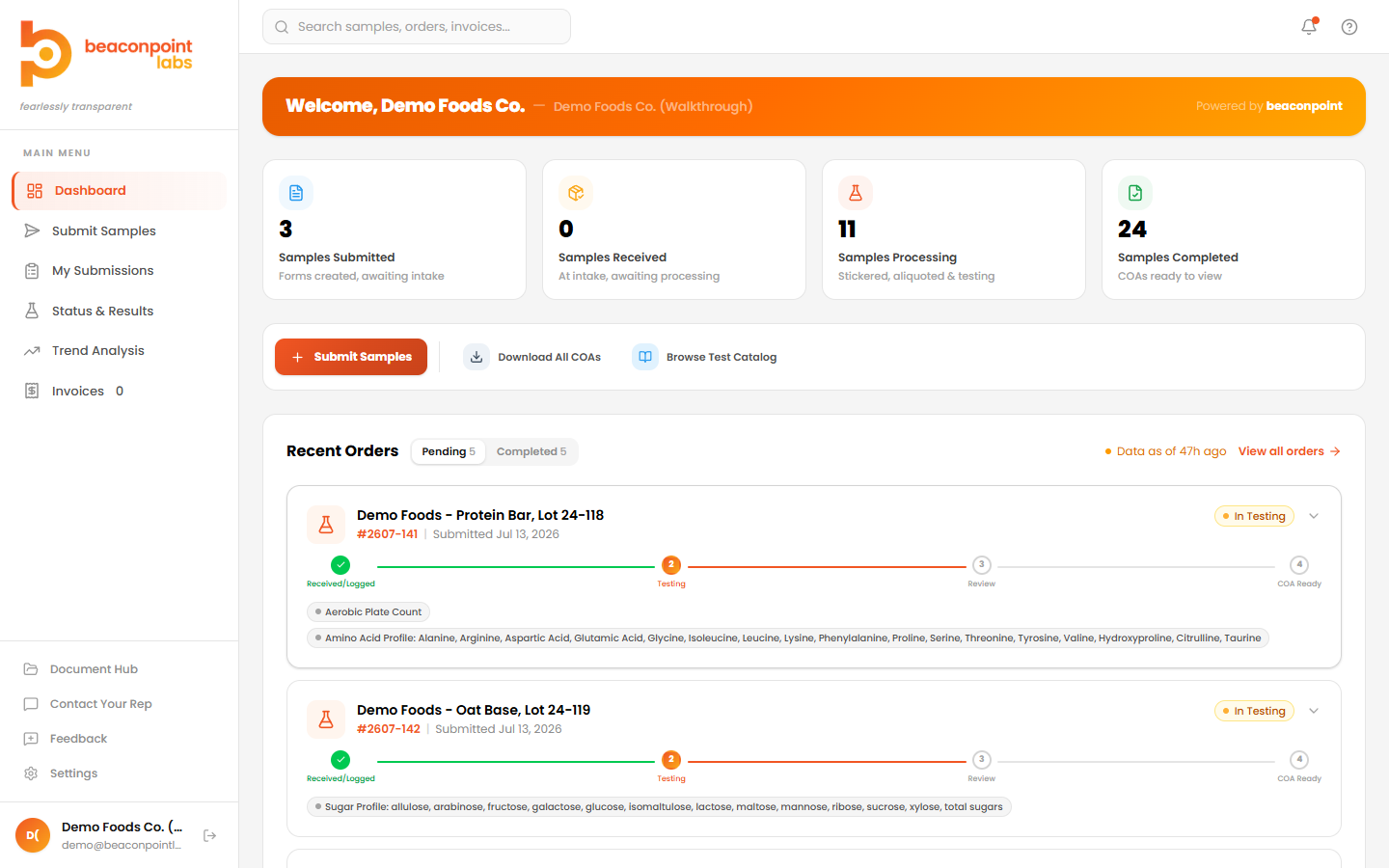This screenshot has height=868, width=1389.
Task: Open the Samples Received card
Action: coord(674,230)
